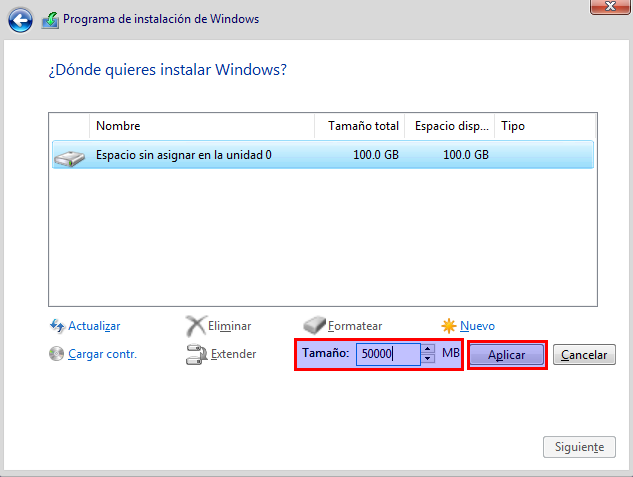The image size is (633, 477).
Task: Sort by the Nombre column header
Action: (202, 126)
